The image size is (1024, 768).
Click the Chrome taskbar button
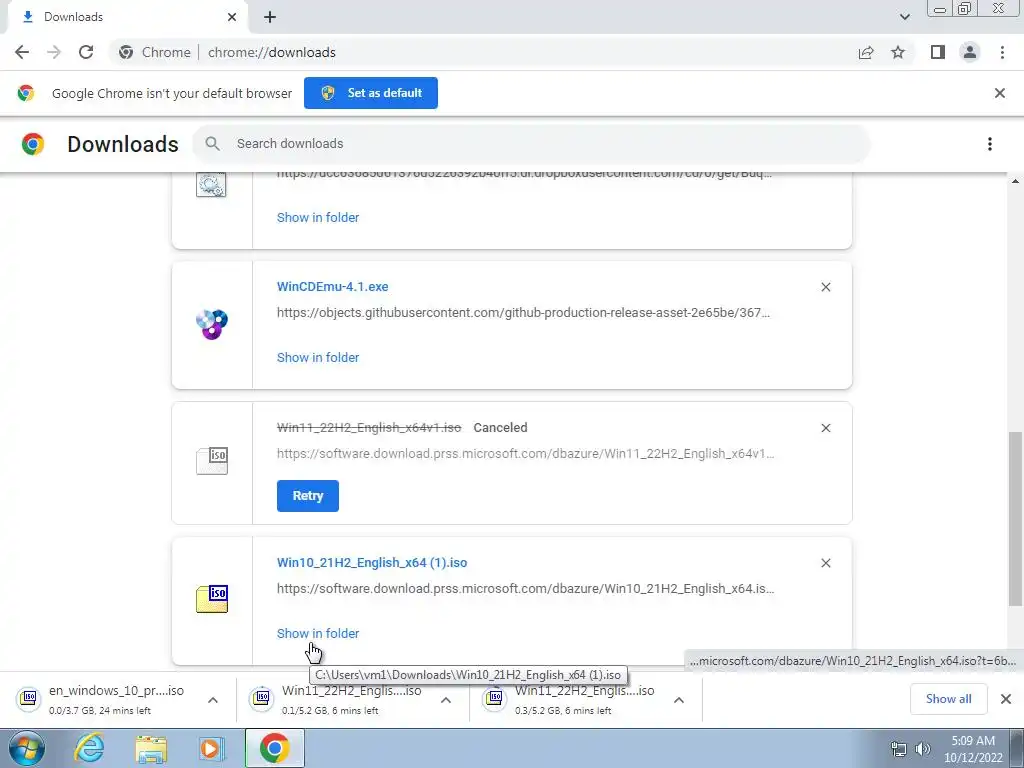pyautogui.click(x=274, y=748)
